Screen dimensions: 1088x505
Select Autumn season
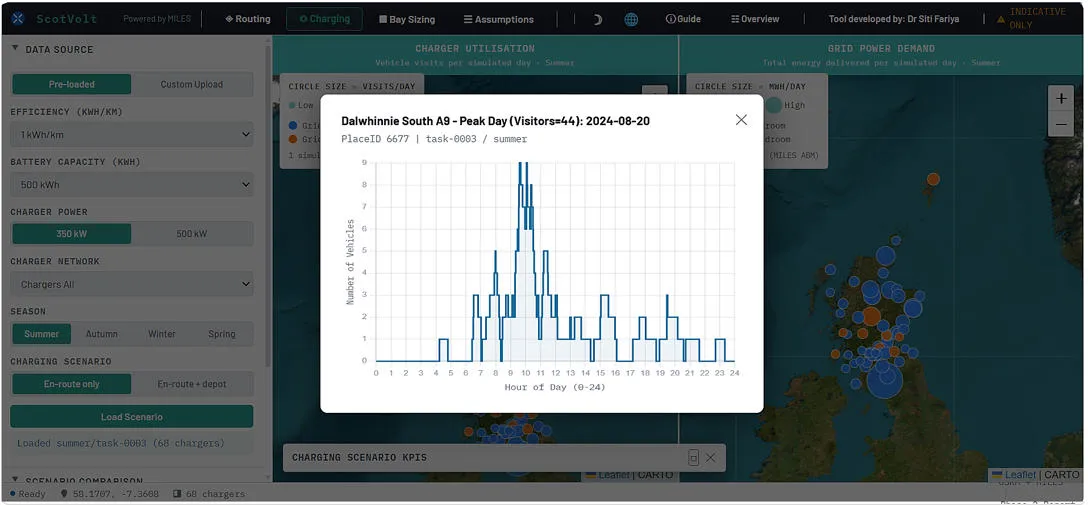[101, 334]
